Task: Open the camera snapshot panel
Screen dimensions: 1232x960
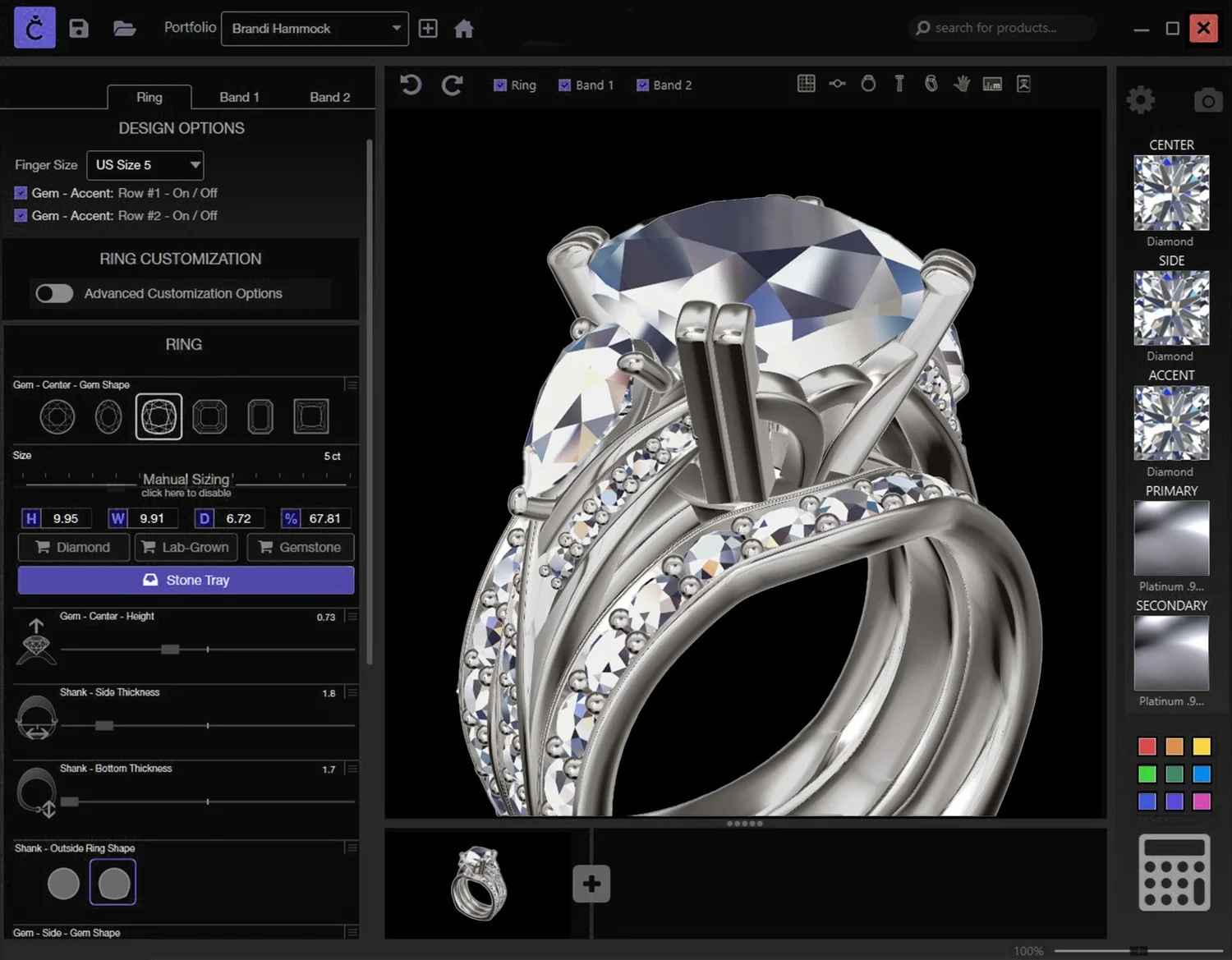Action: point(1207,99)
